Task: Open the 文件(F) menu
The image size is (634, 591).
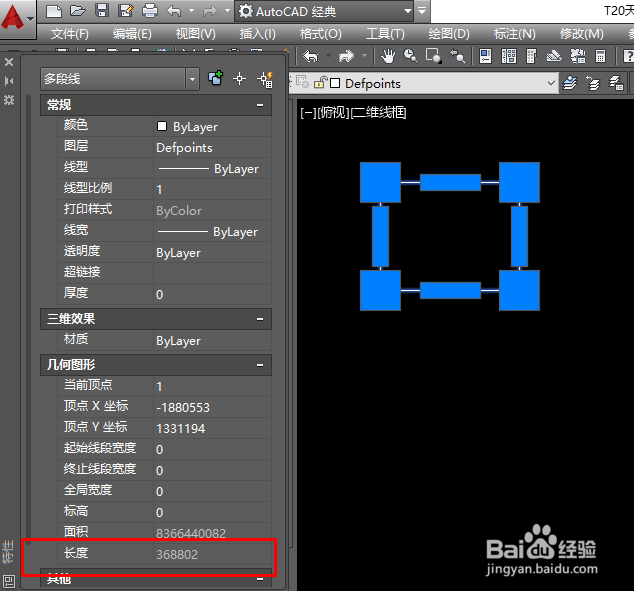Action: 70,34
